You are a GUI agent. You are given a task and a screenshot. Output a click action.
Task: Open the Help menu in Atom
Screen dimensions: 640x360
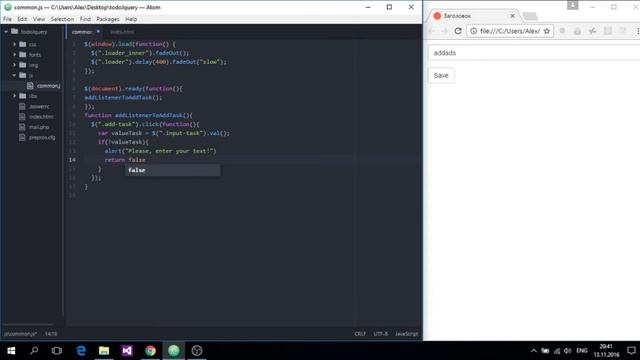click(x=131, y=19)
